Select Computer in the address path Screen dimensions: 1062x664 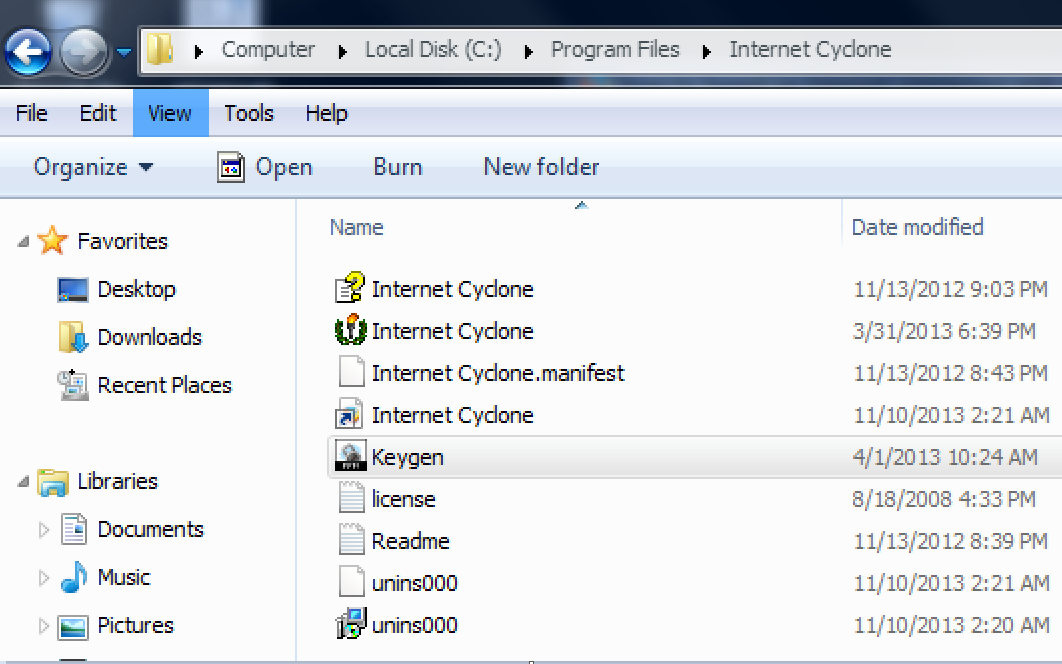pyautogui.click(x=268, y=49)
